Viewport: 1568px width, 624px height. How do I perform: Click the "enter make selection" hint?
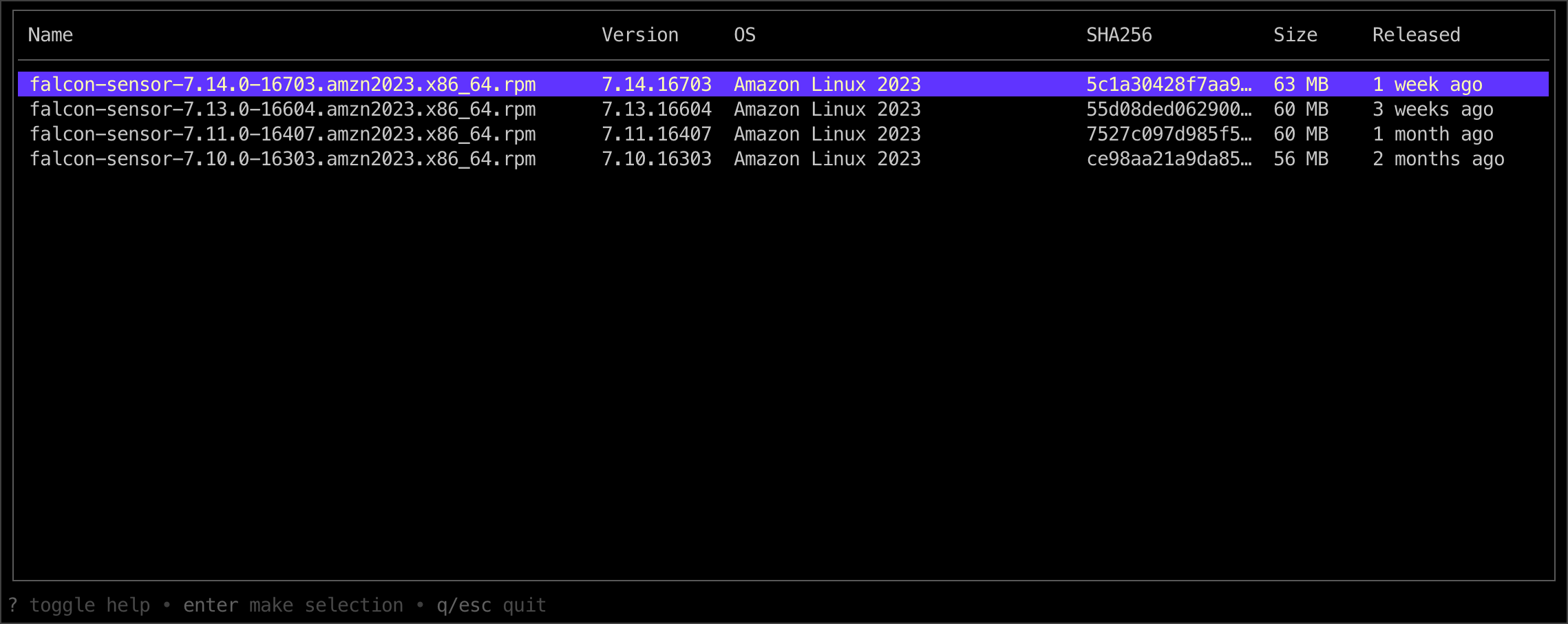[x=293, y=605]
